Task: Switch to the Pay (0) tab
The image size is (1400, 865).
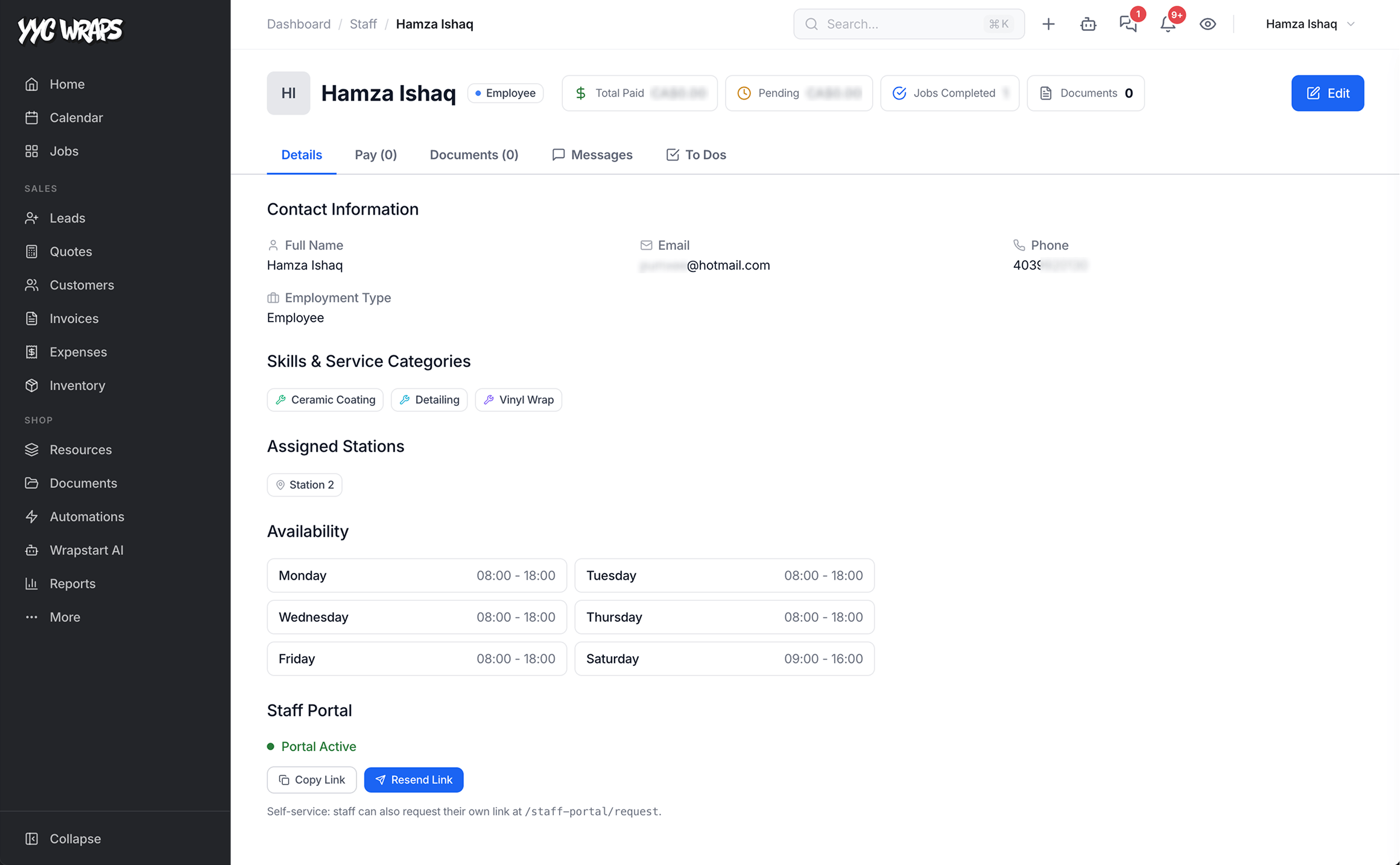Action: point(376,155)
